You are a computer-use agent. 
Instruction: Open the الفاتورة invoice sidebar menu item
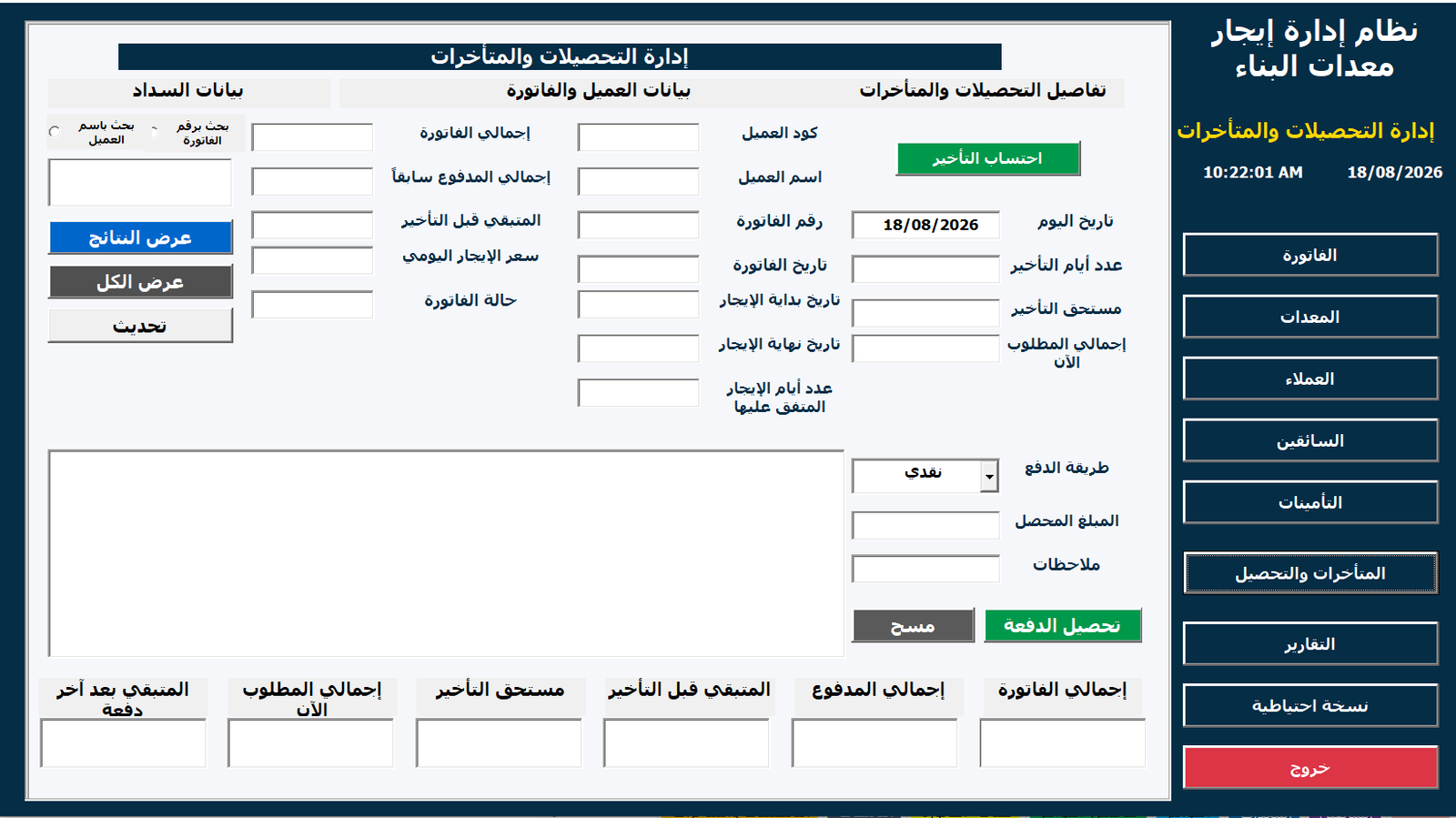(x=1310, y=255)
